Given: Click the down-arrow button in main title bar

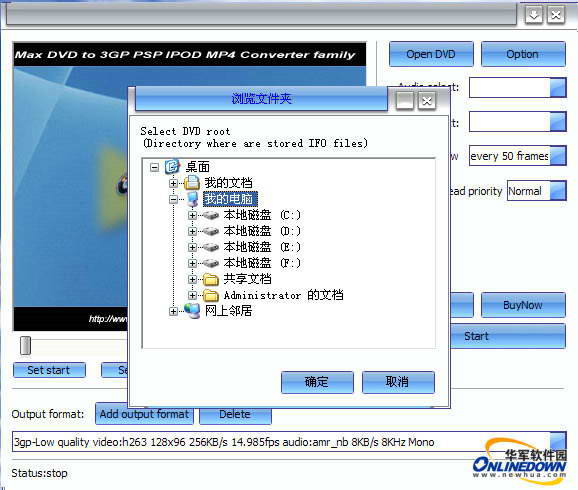Looking at the screenshot, I should tap(533, 15).
